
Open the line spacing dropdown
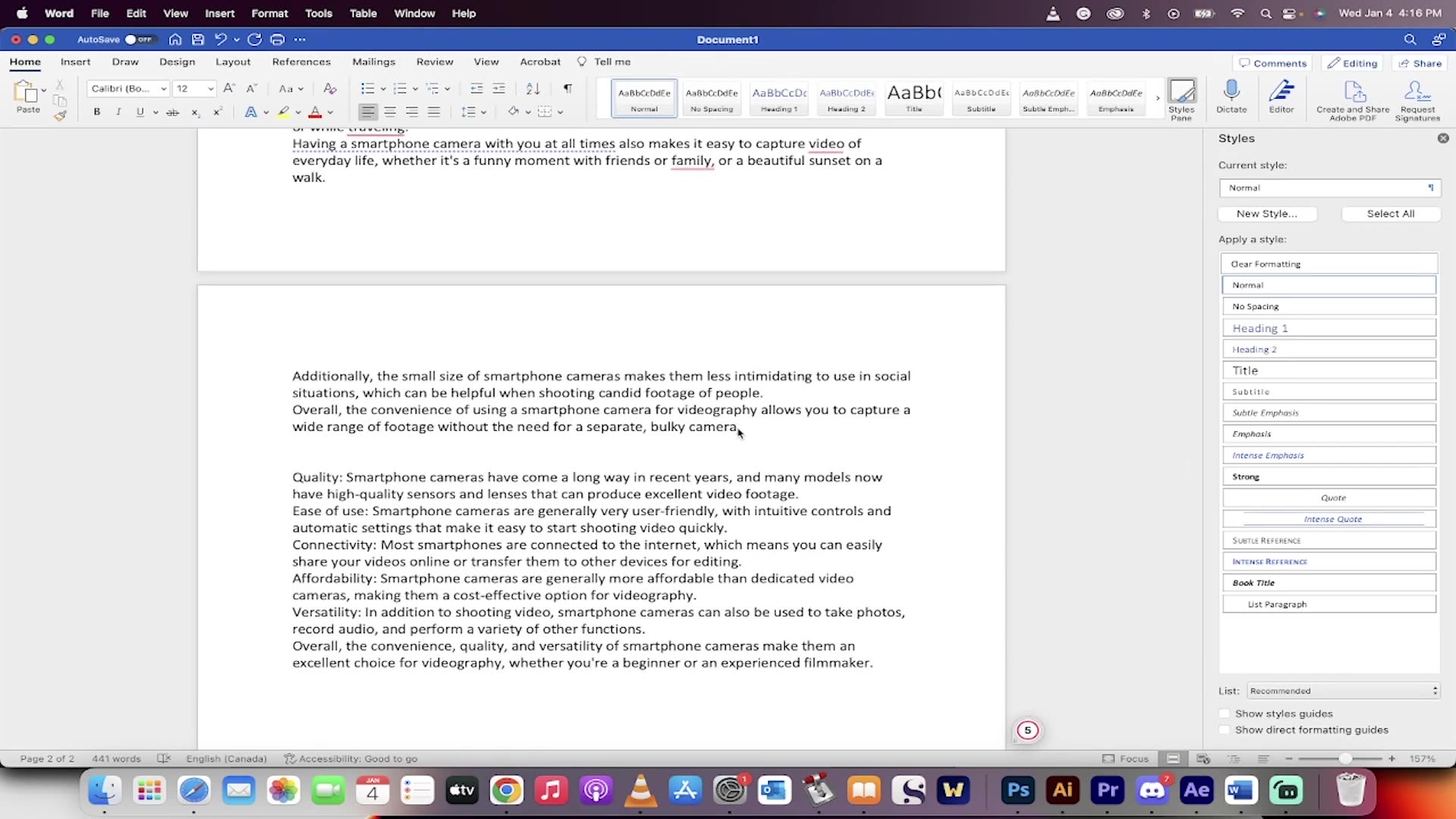point(474,111)
